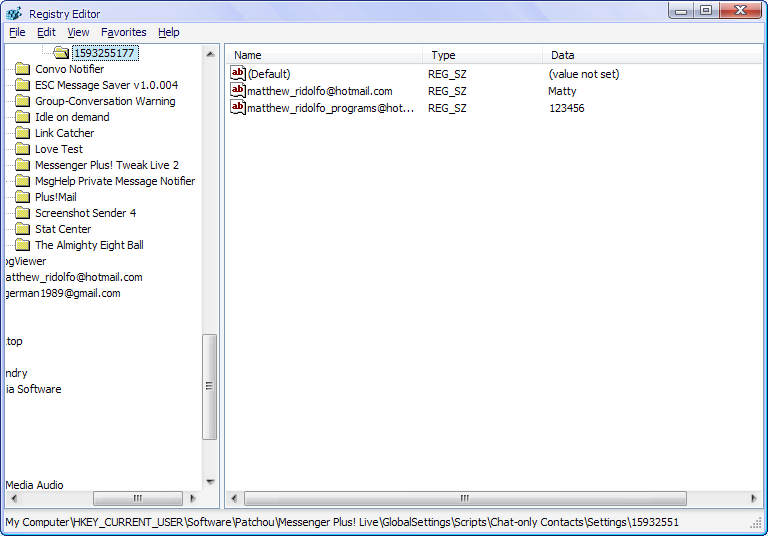Click the folder icon beside Convo Notifier
Image resolution: width=768 pixels, height=536 pixels.
pos(22,69)
